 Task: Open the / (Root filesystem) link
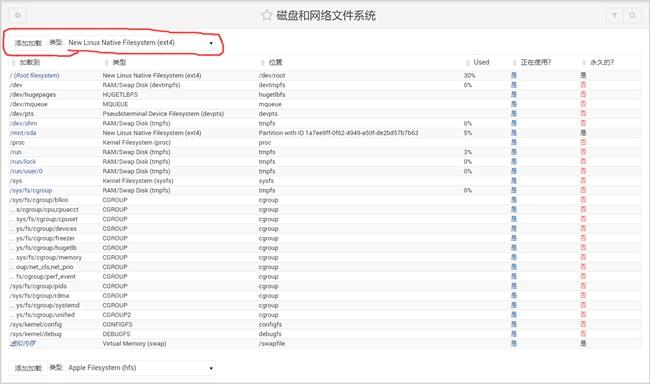click(x=35, y=75)
